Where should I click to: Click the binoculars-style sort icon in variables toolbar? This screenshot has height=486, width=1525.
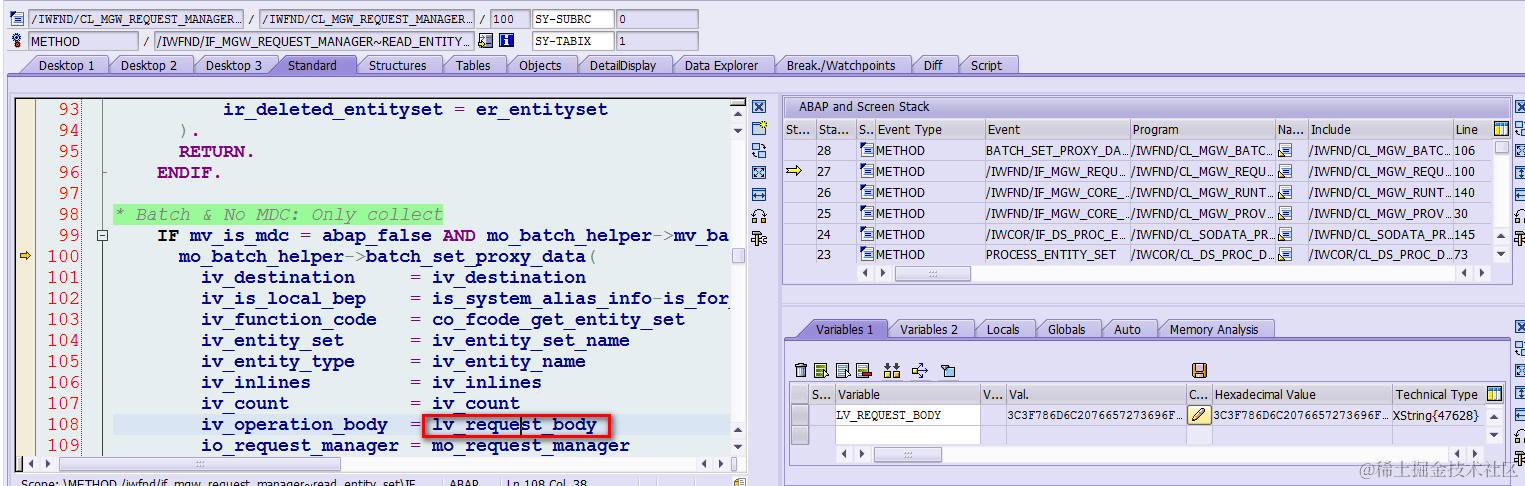point(892,371)
